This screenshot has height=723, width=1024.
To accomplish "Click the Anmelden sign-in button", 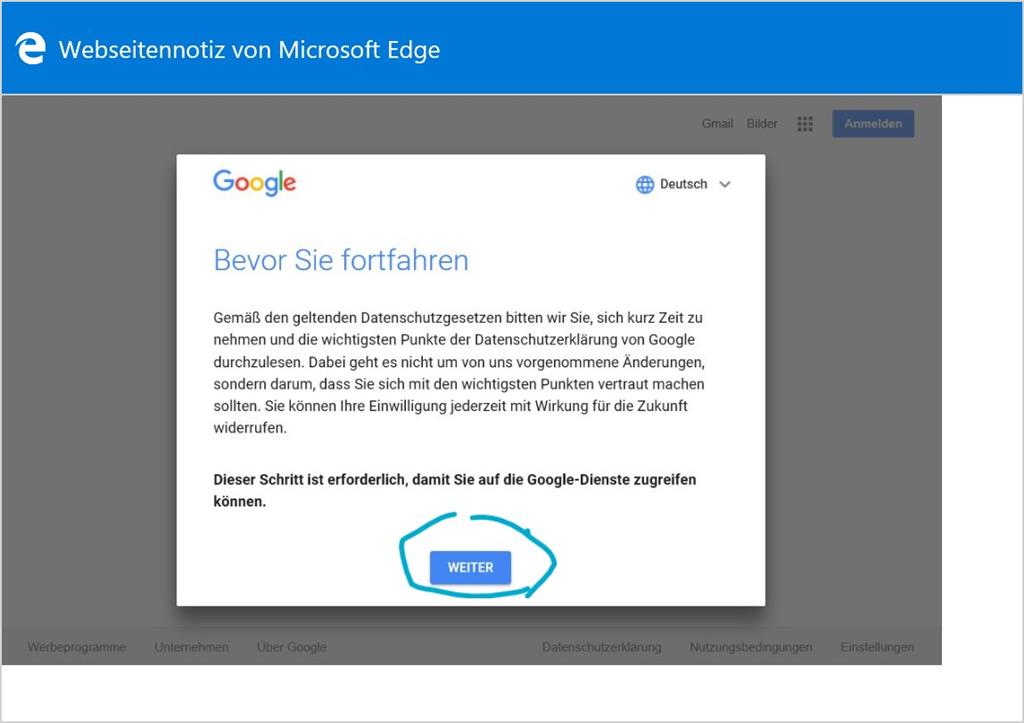I will (x=873, y=123).
